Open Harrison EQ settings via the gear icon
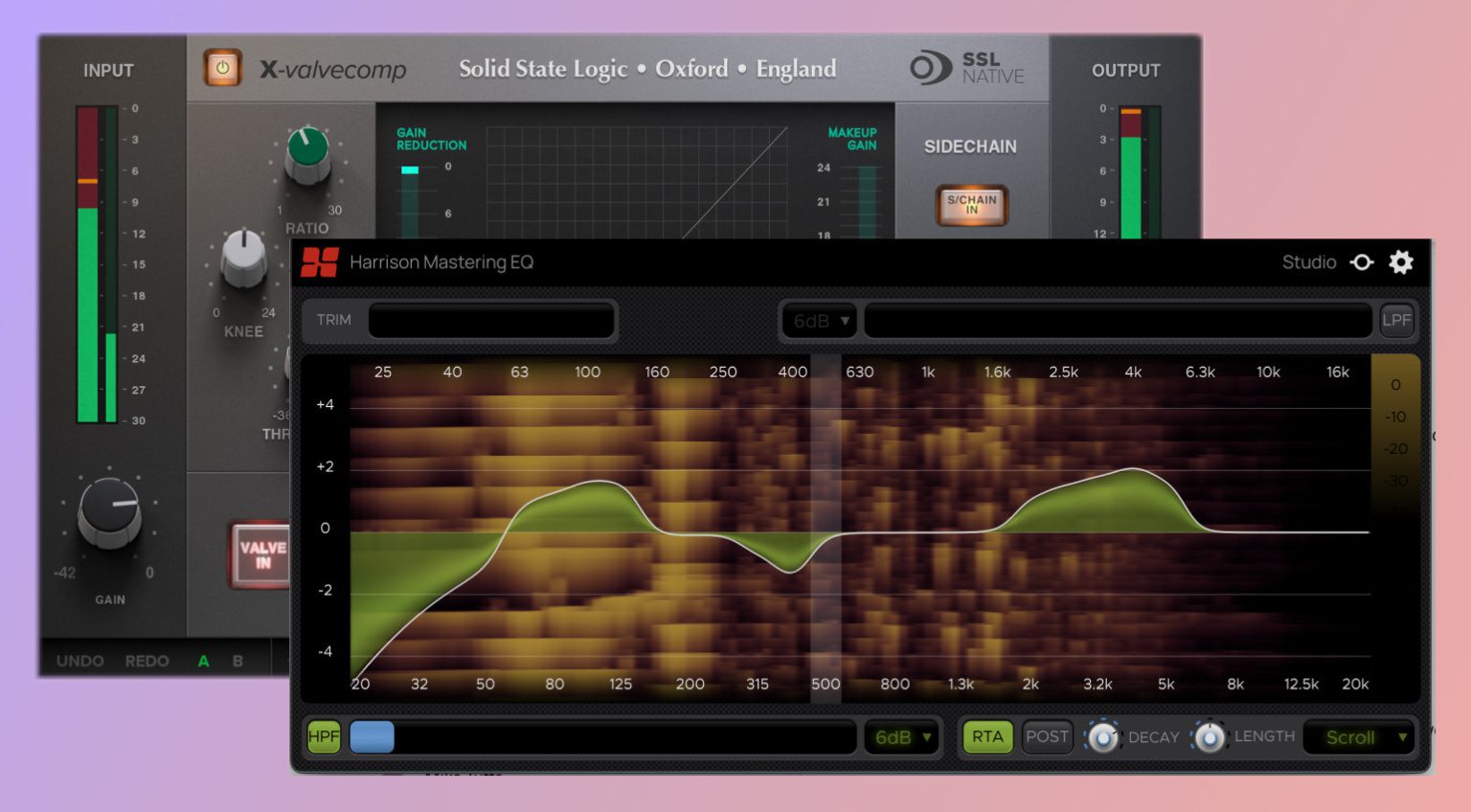This screenshot has height=812, width=1471. 1401,261
